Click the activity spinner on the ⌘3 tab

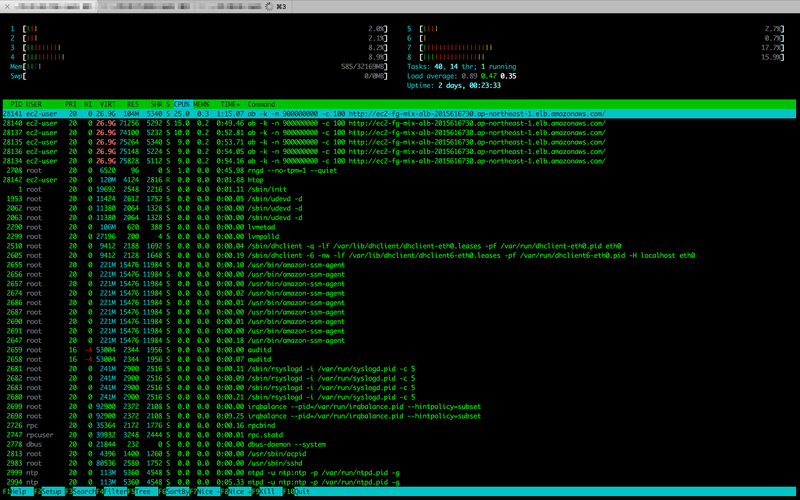coord(269,7)
